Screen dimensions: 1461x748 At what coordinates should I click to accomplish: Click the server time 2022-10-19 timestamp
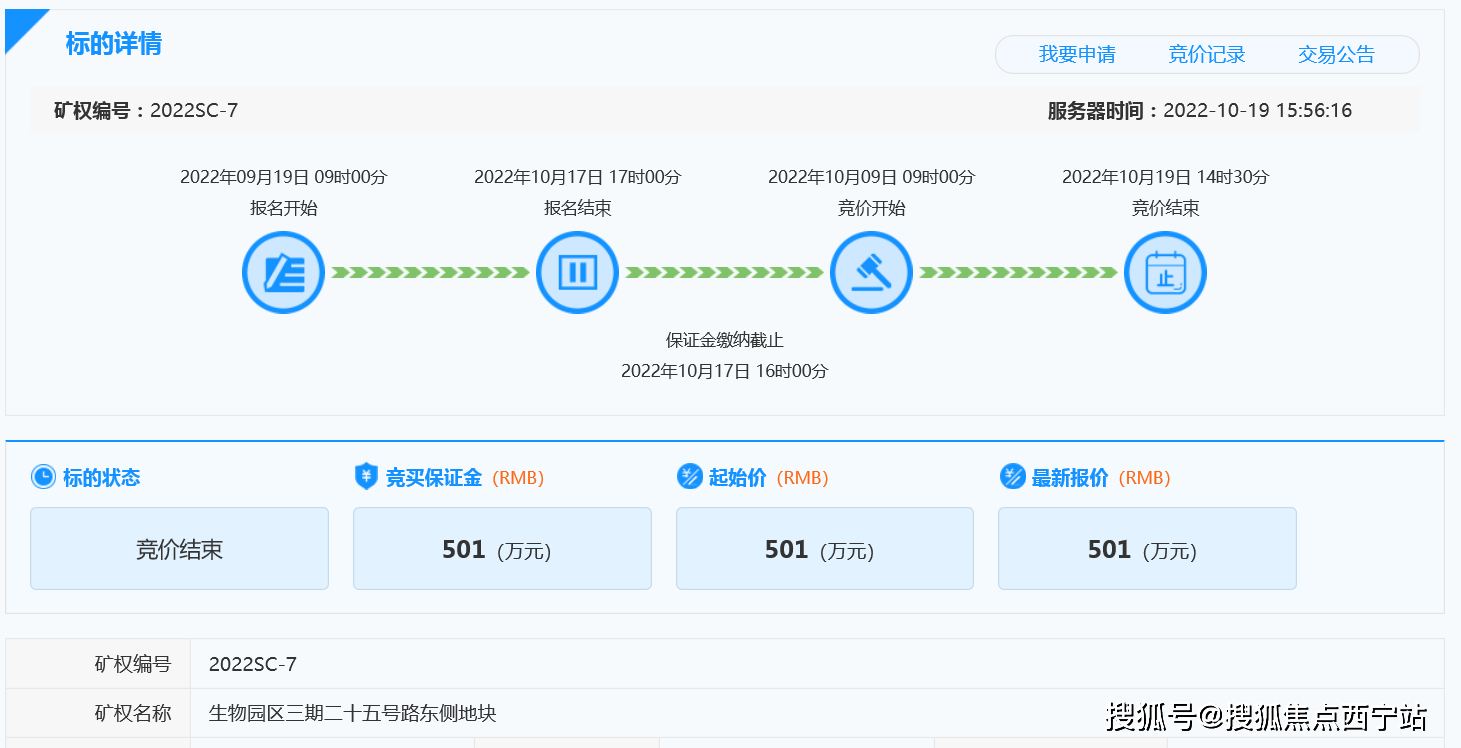[1258, 111]
